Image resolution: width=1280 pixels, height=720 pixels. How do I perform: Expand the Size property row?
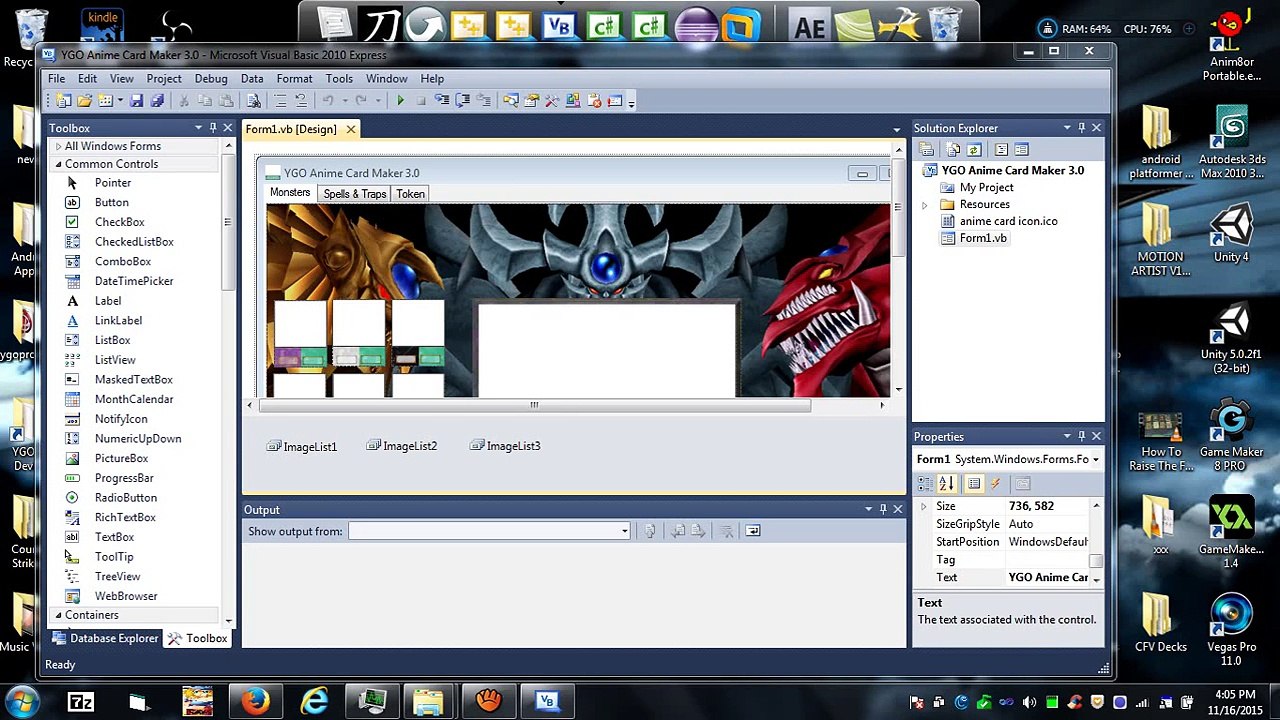point(924,507)
